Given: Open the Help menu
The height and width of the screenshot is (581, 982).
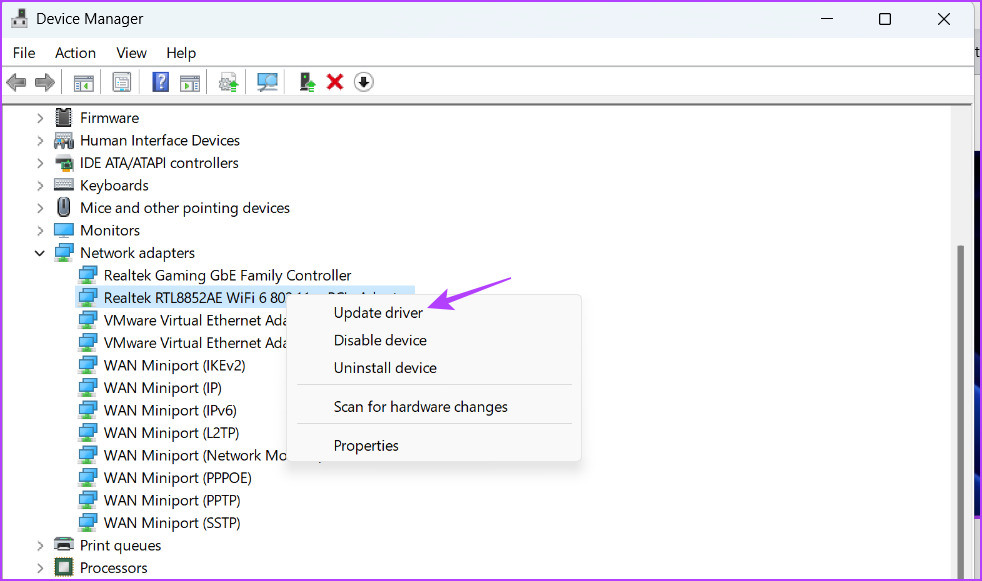Looking at the screenshot, I should (181, 53).
